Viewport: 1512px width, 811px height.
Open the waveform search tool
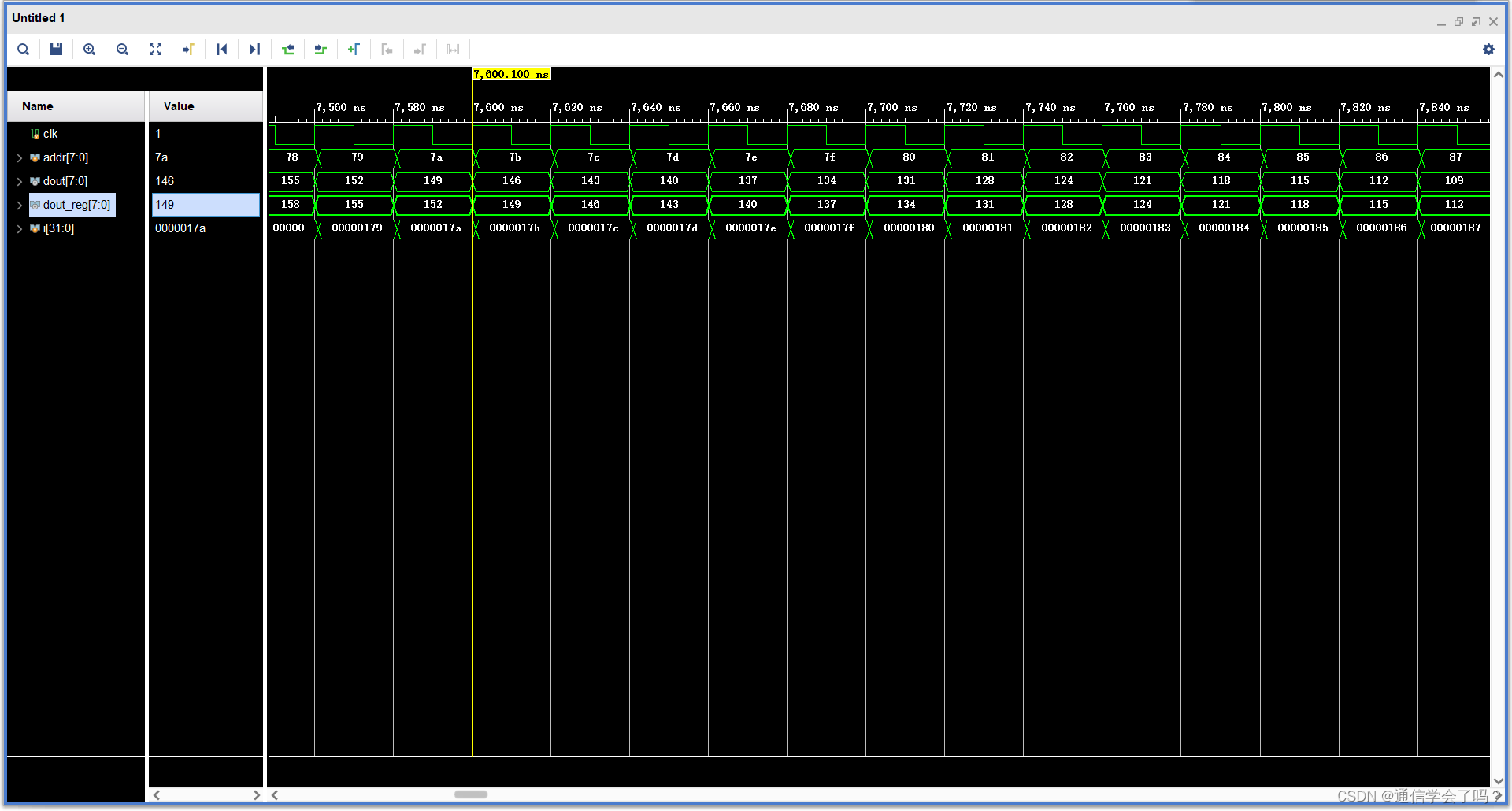tap(24, 50)
